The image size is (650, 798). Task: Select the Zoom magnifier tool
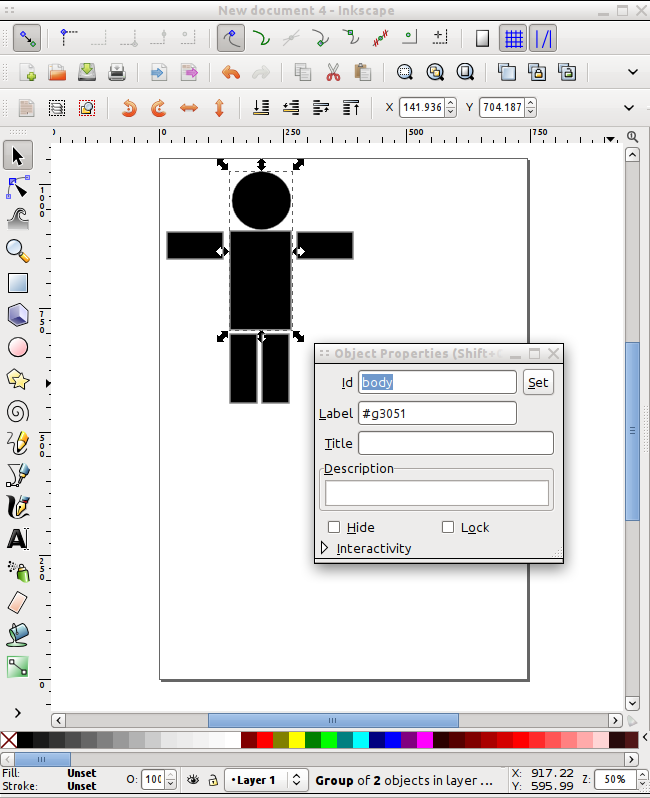(x=18, y=251)
